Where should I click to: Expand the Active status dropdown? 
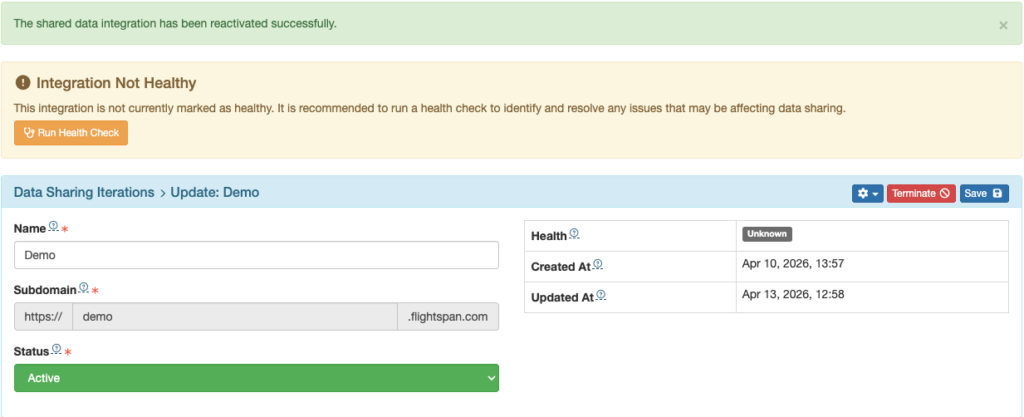coord(256,378)
